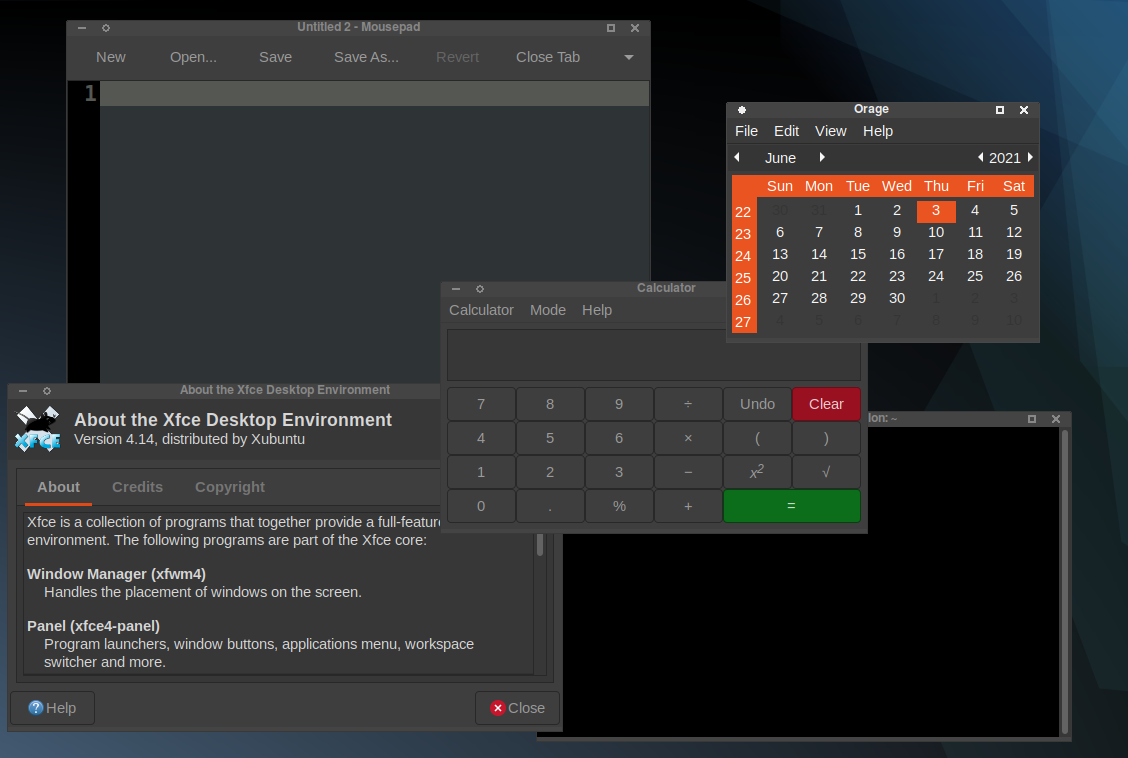Switch to the Credits tab in the Xfce dialog
Viewport: 1128px width, 758px height.
pyautogui.click(x=137, y=487)
